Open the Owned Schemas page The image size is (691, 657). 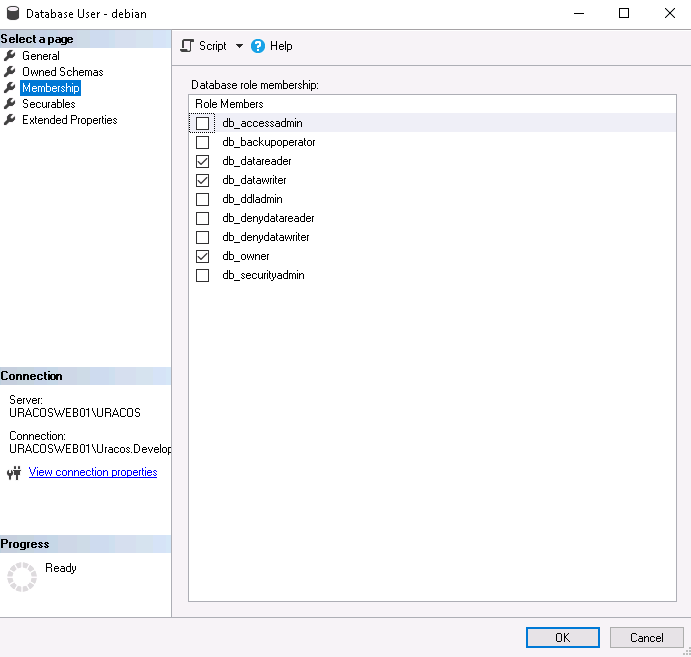[x=62, y=72]
